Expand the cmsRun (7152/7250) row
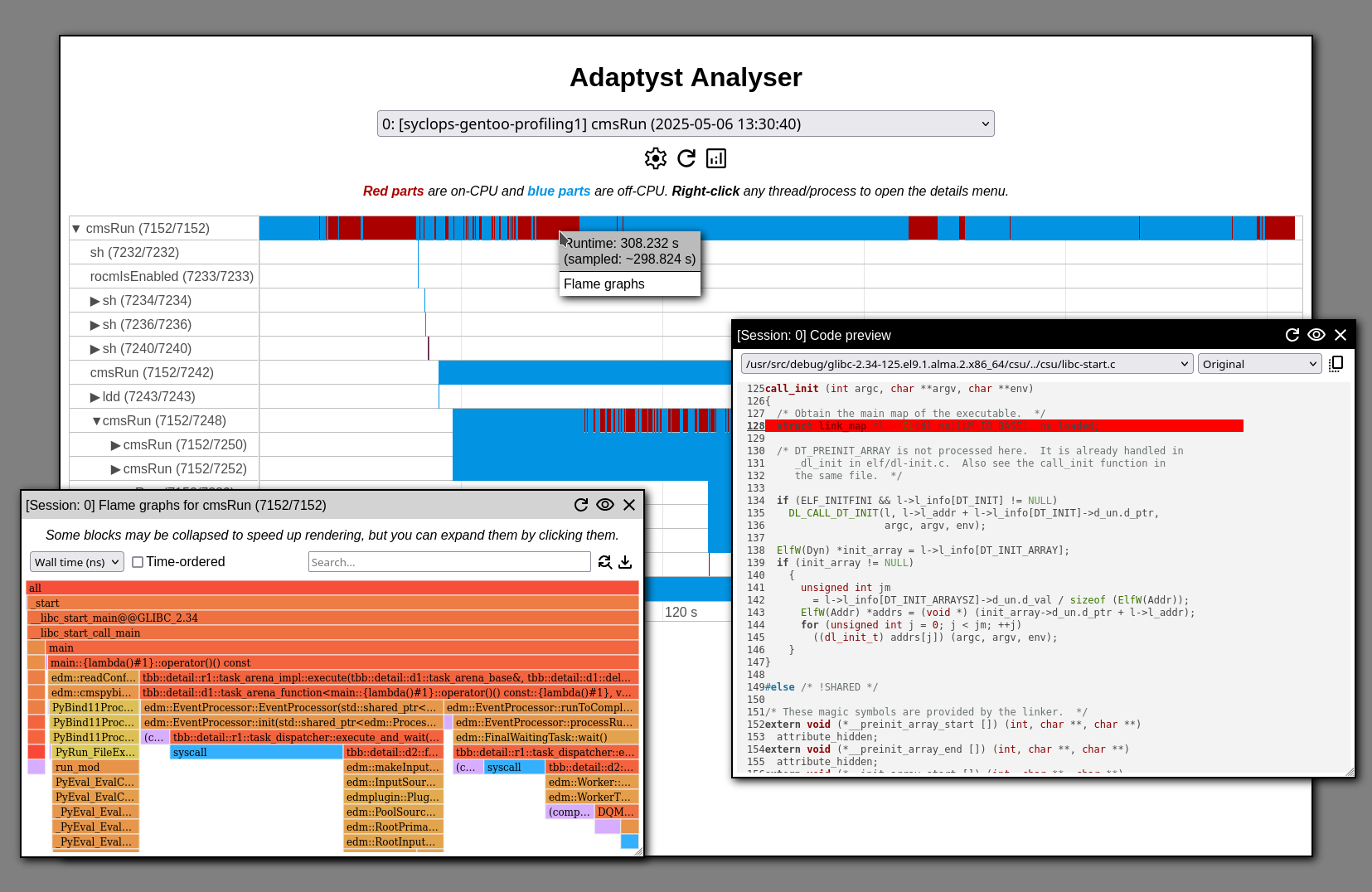The image size is (1372, 892). (116, 444)
